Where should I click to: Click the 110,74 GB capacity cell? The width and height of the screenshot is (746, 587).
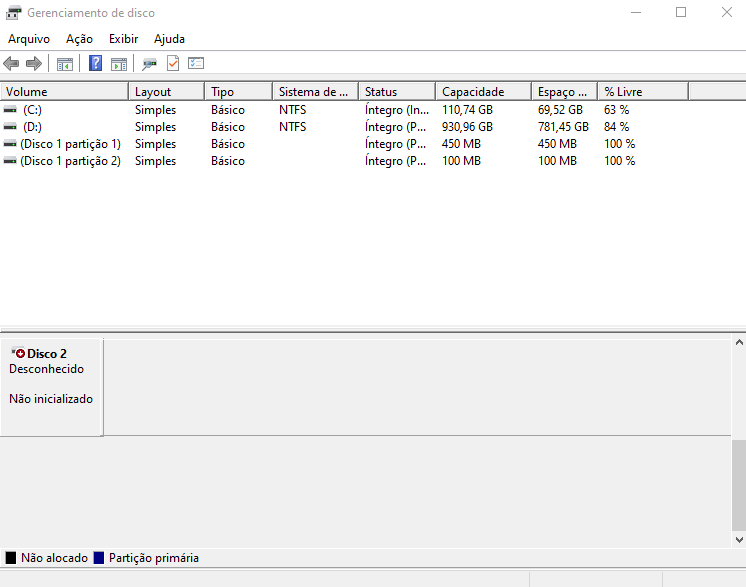(467, 110)
